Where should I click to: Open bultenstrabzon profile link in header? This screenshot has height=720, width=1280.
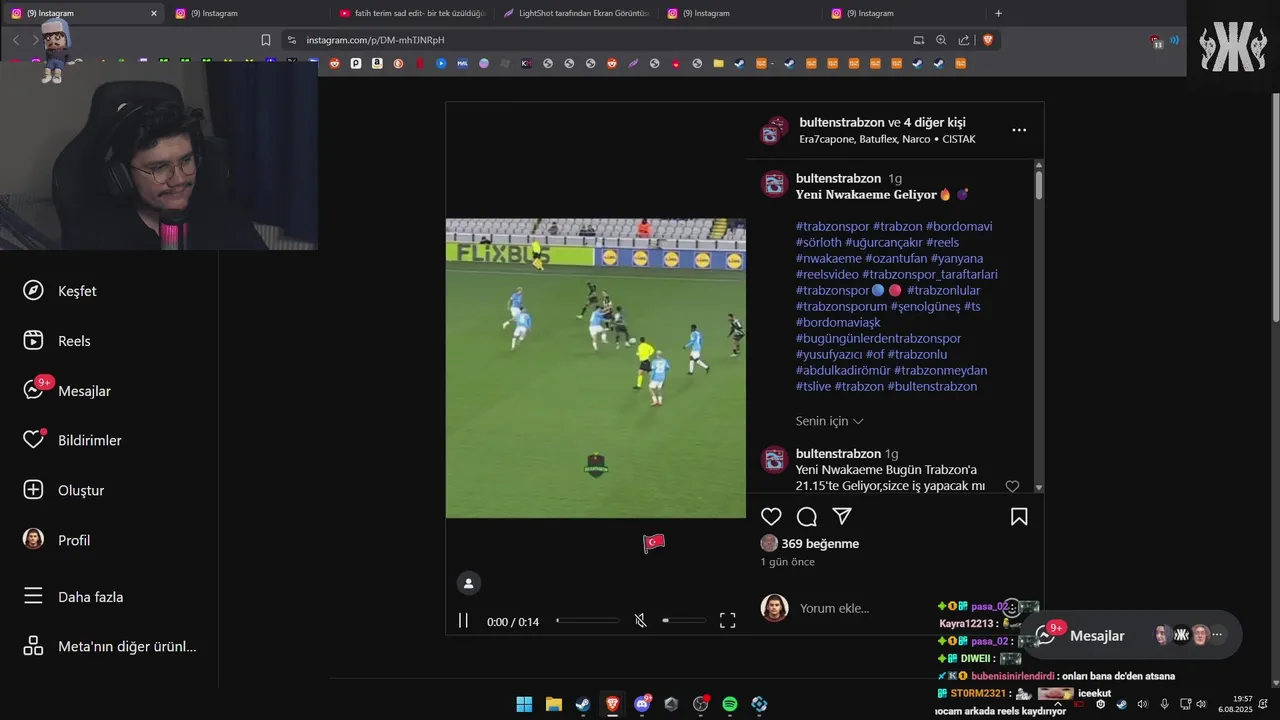coord(842,122)
